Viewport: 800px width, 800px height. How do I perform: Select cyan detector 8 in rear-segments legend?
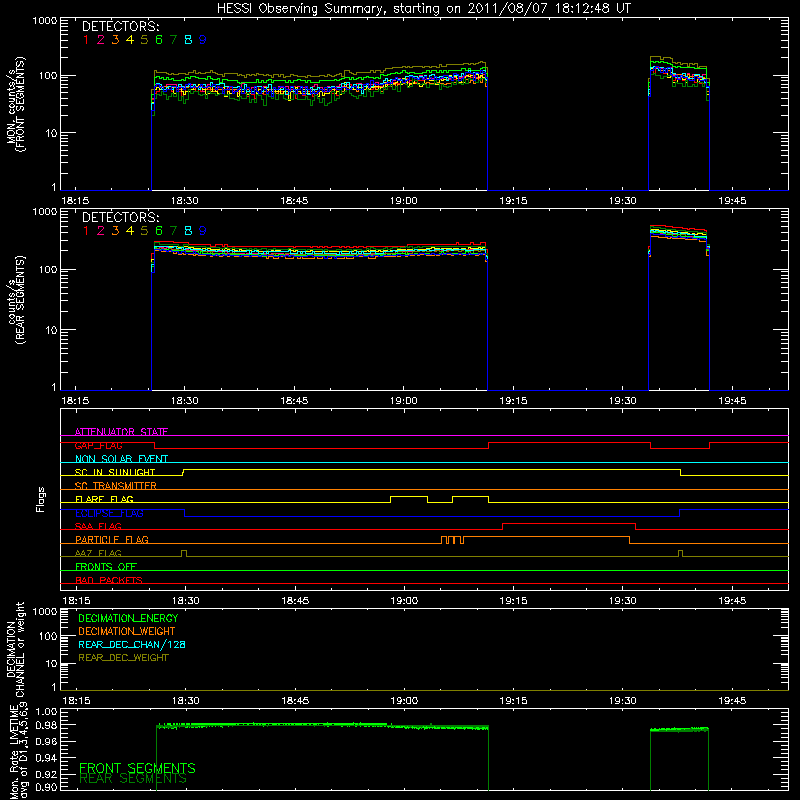[x=188, y=231]
